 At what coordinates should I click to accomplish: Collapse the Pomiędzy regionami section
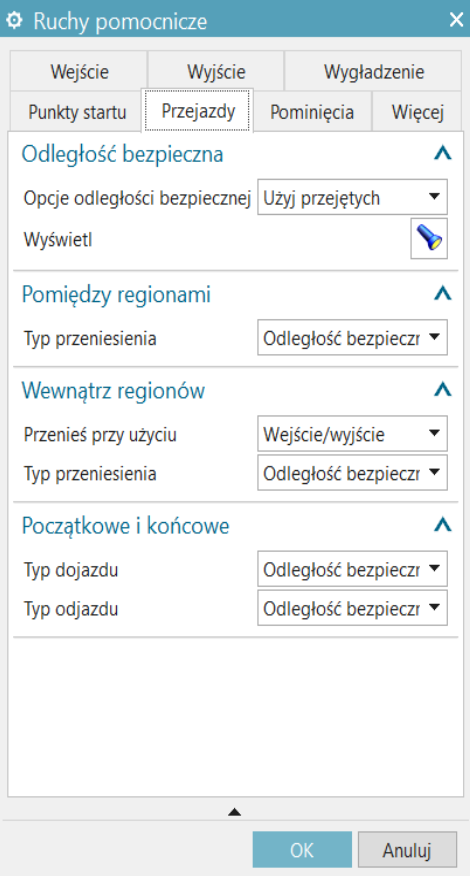point(443,294)
